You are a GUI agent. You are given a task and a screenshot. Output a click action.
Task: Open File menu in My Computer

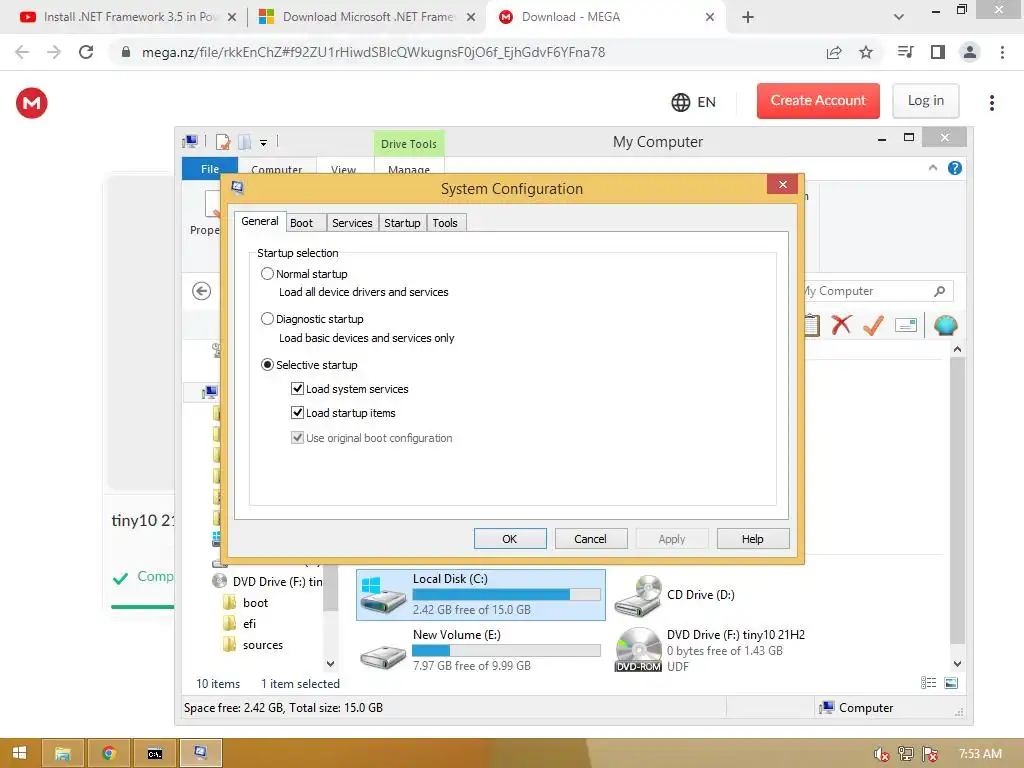coord(210,168)
